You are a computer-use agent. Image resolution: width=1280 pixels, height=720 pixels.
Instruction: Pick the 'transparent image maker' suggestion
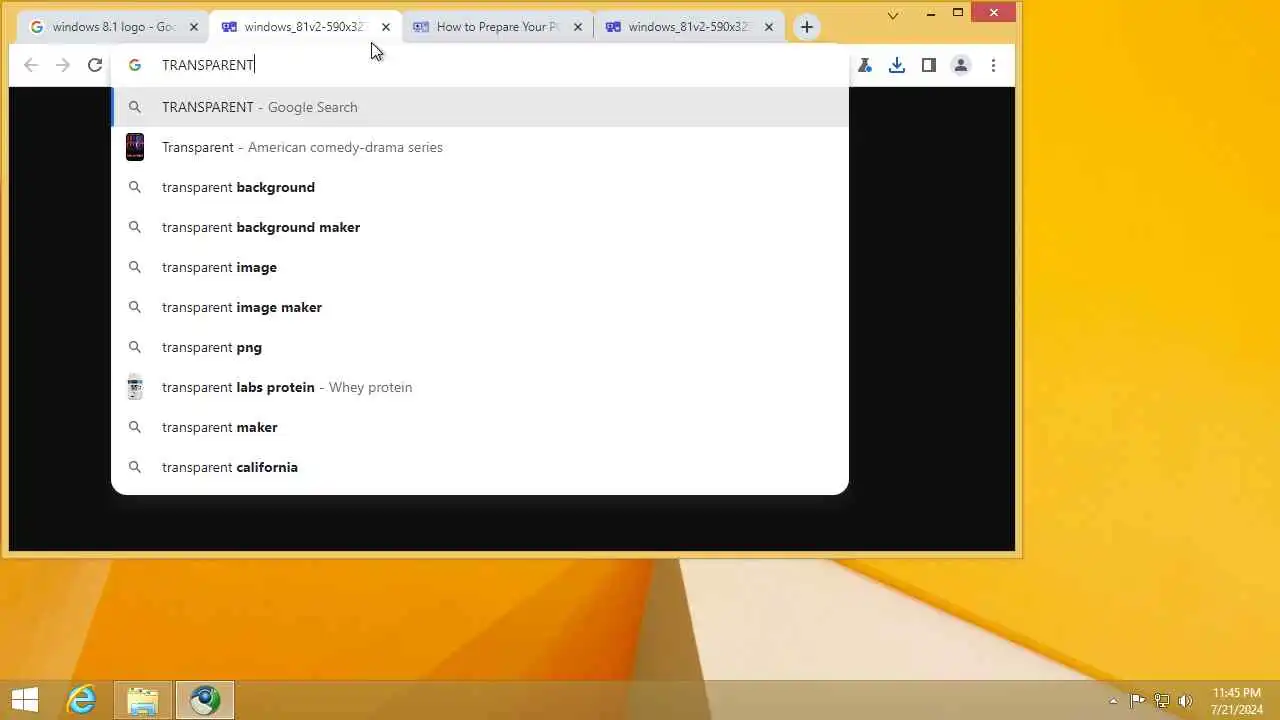point(480,307)
